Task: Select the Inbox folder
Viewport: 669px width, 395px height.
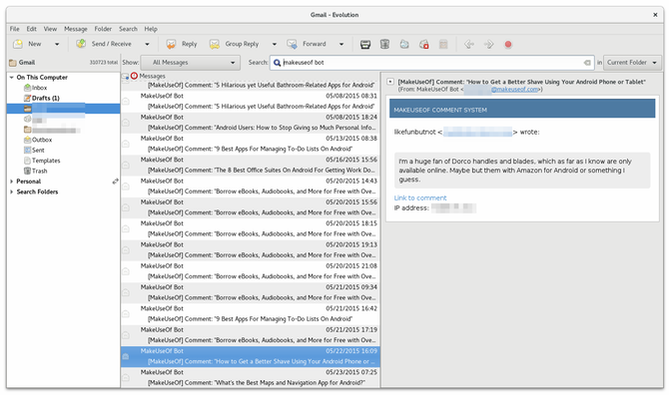Action: [39, 88]
